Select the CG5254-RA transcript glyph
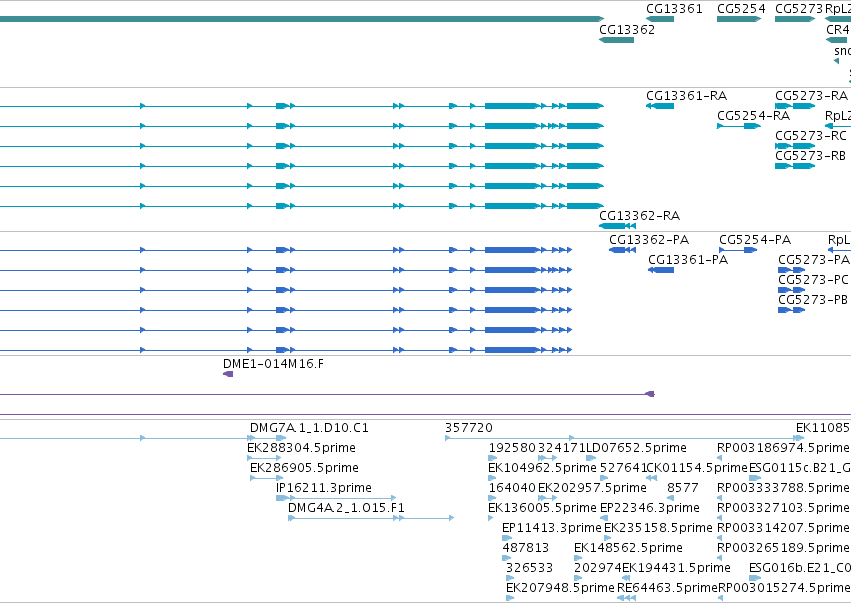The width and height of the screenshot is (851, 603). click(x=739, y=126)
